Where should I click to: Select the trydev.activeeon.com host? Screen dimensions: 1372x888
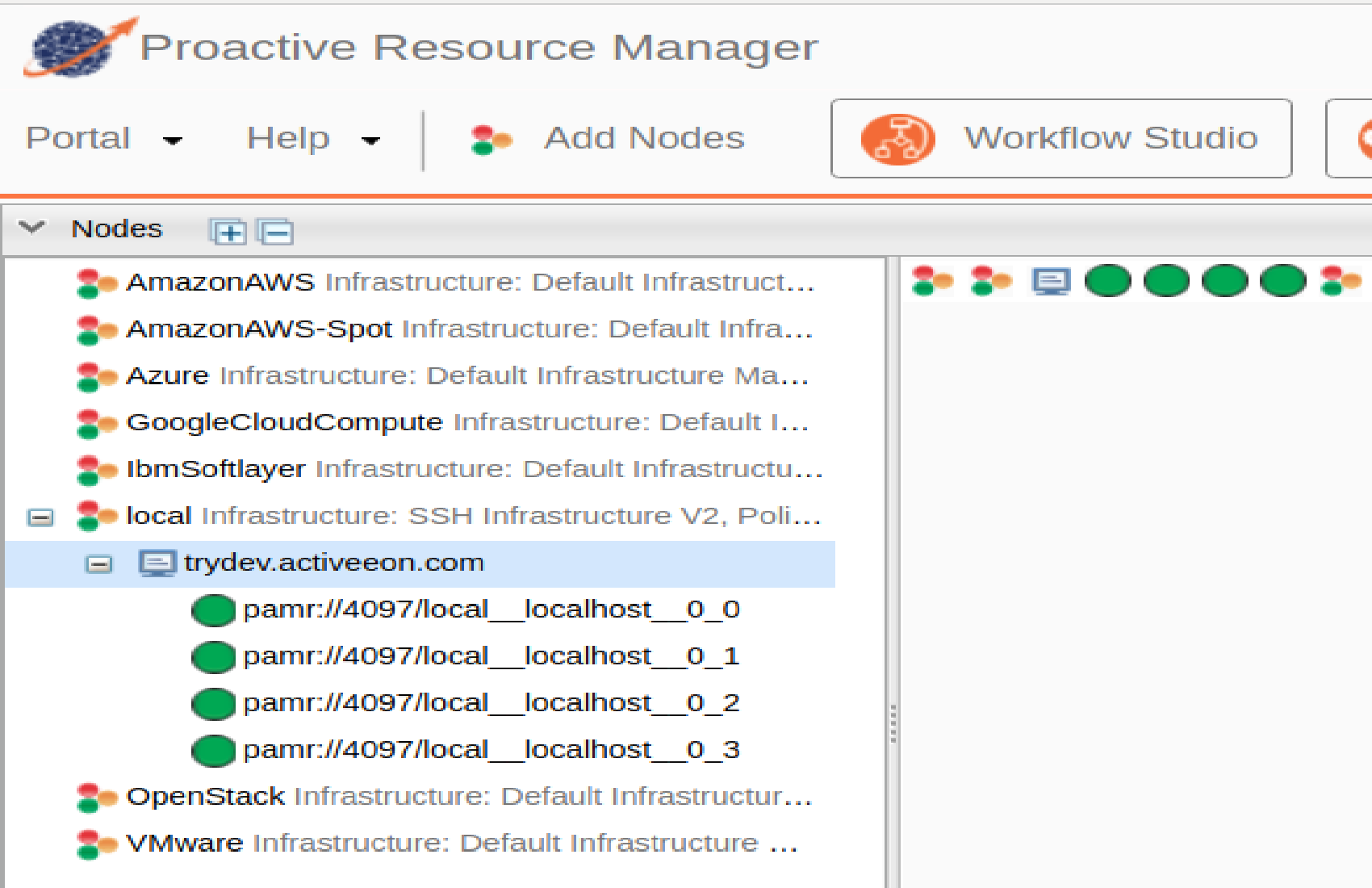pos(420,563)
